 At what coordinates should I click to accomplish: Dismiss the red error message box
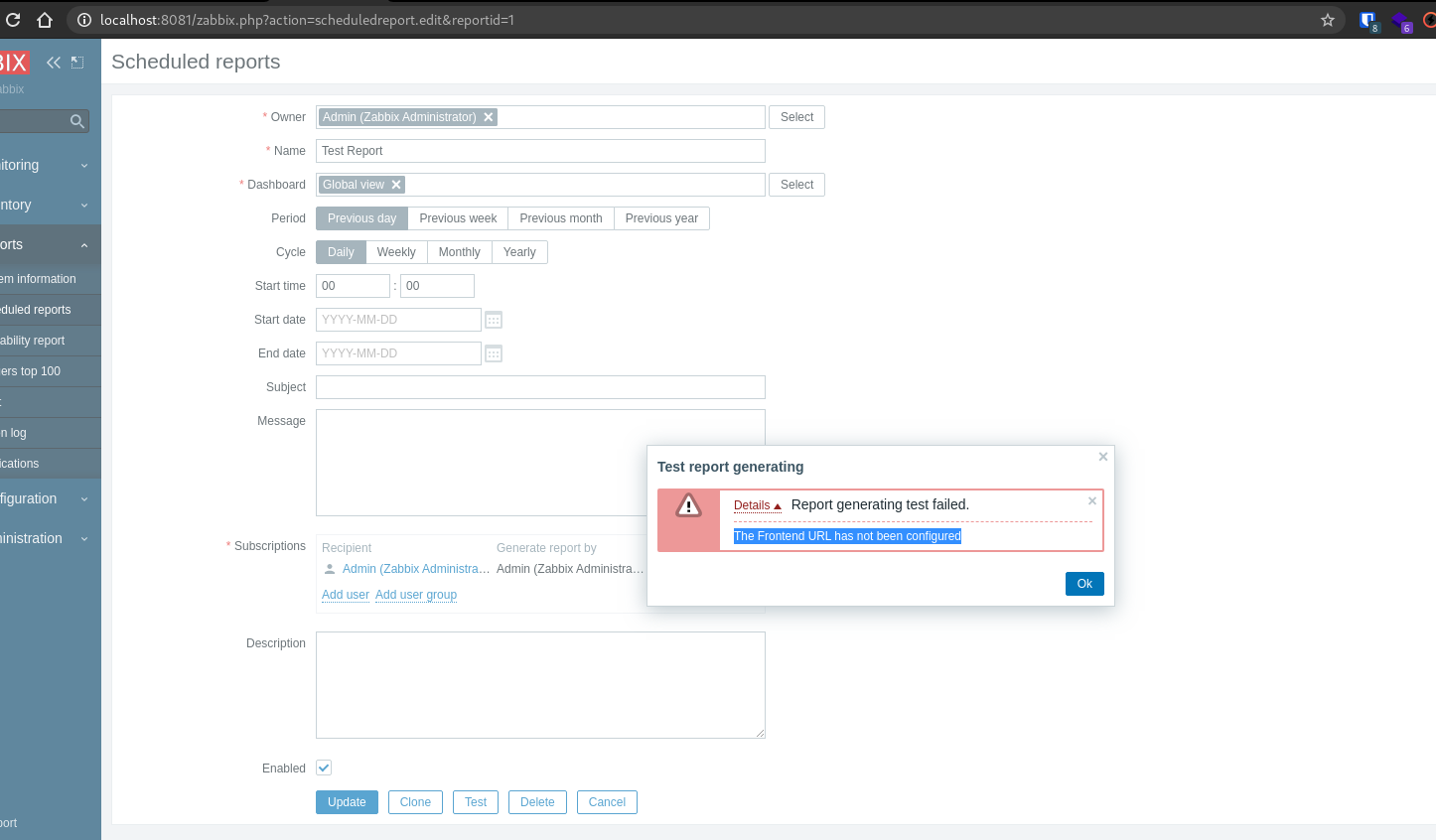click(1092, 501)
